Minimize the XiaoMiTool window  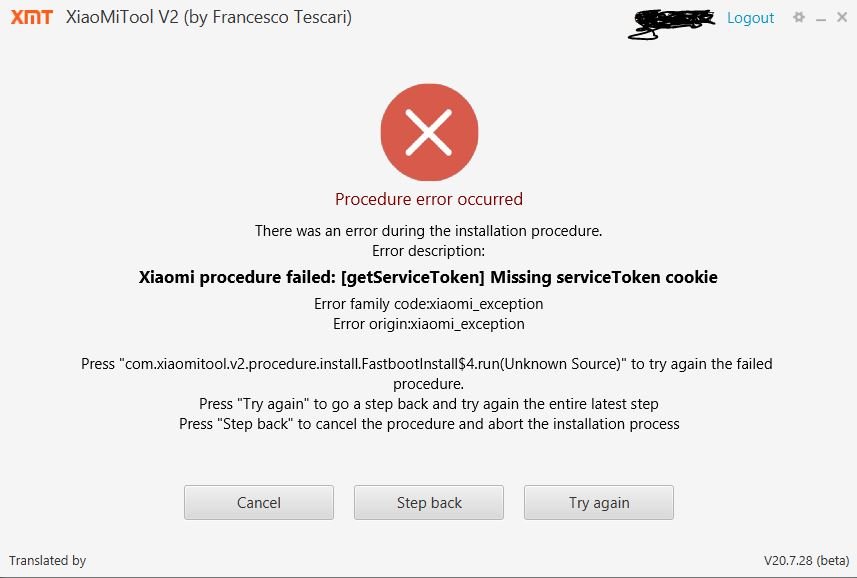(x=821, y=19)
